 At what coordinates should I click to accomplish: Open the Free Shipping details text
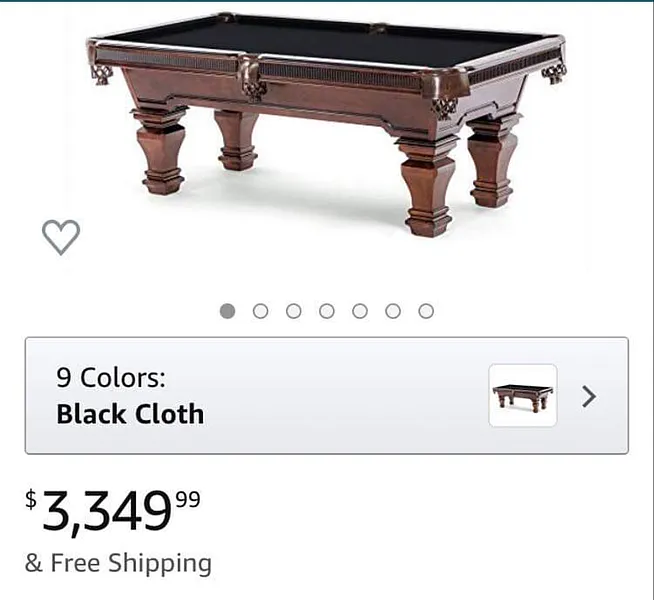click(x=118, y=563)
